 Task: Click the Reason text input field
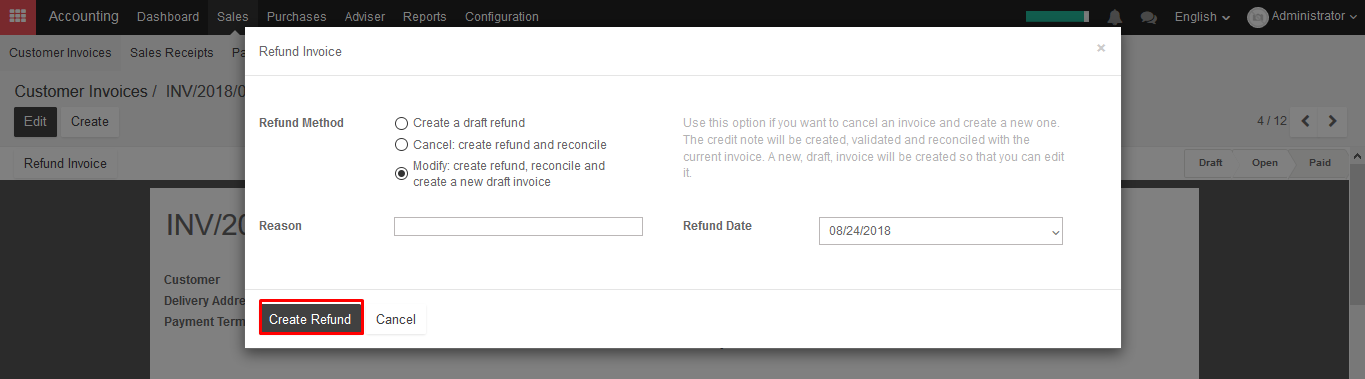(518, 227)
